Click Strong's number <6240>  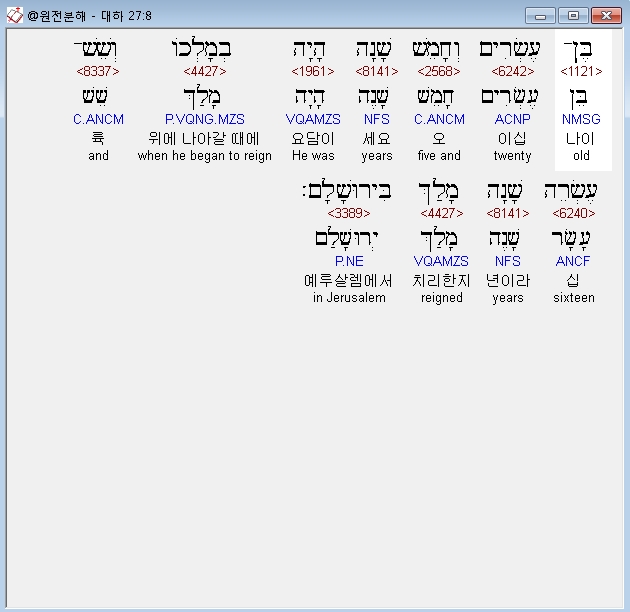[x=574, y=213]
